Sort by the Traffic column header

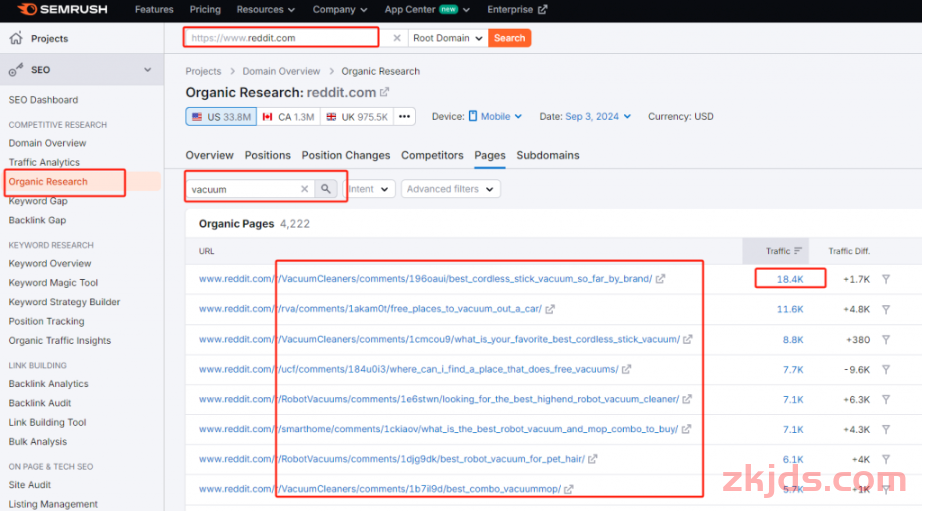(x=783, y=251)
